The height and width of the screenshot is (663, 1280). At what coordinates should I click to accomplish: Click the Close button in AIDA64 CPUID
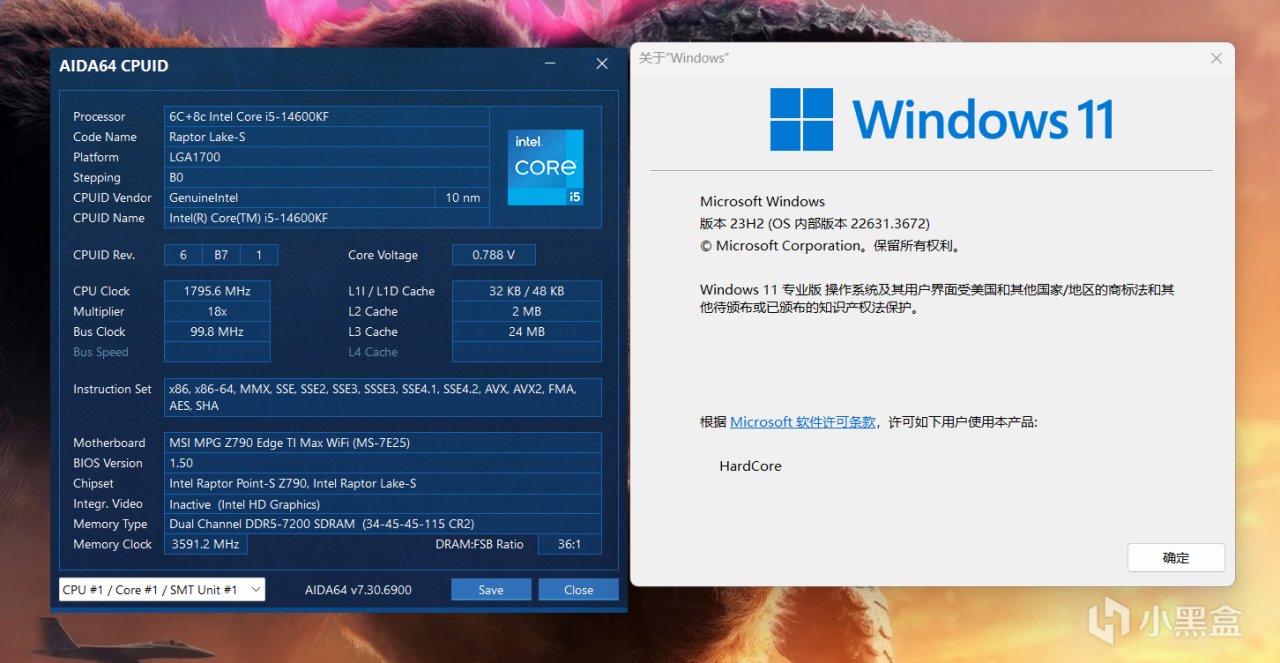[x=578, y=590]
